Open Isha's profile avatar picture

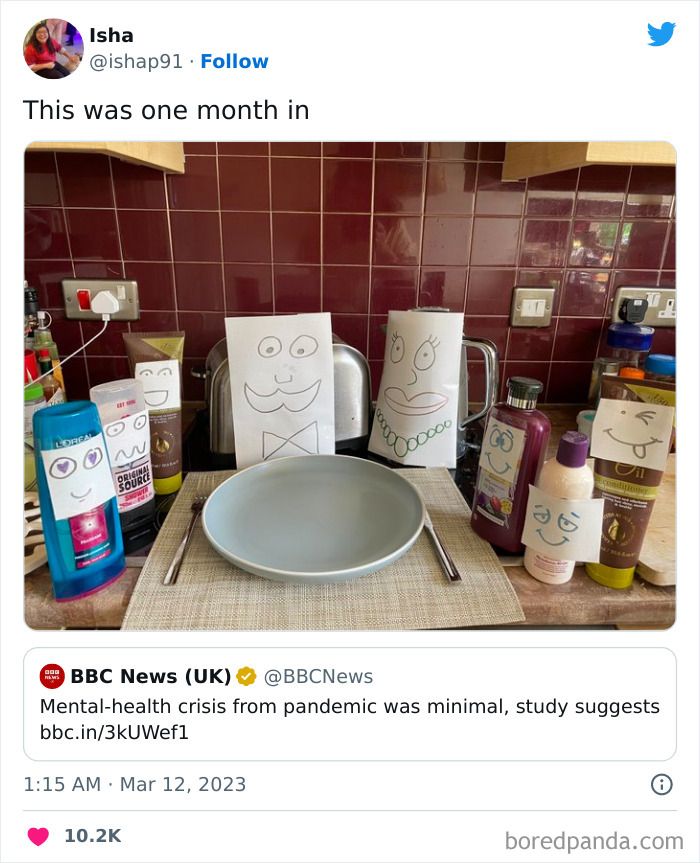click(x=53, y=48)
